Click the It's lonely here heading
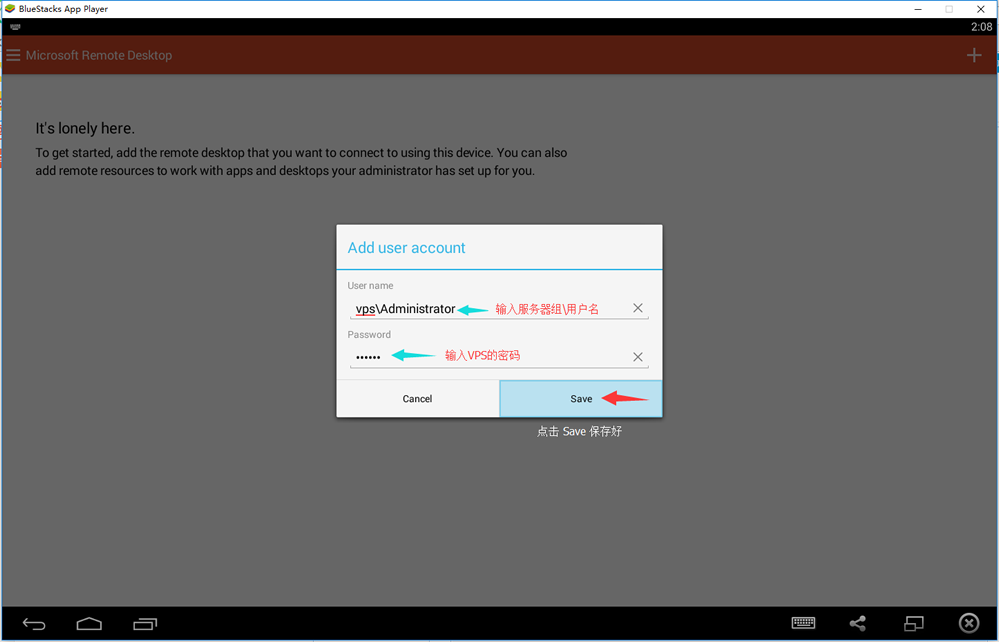Image resolution: width=999 pixels, height=642 pixels. click(85, 129)
